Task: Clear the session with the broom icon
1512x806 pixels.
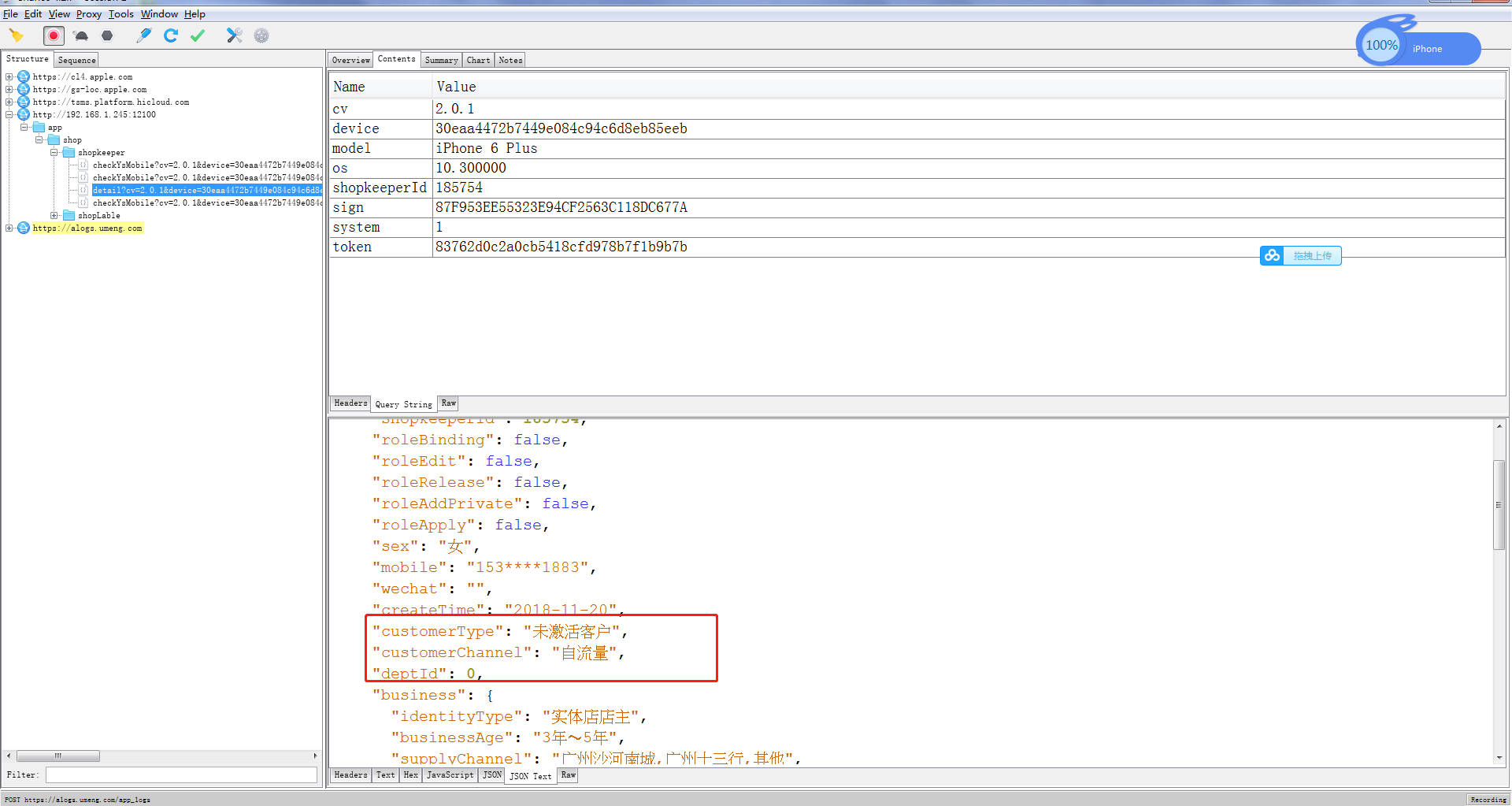Action: coord(16,35)
